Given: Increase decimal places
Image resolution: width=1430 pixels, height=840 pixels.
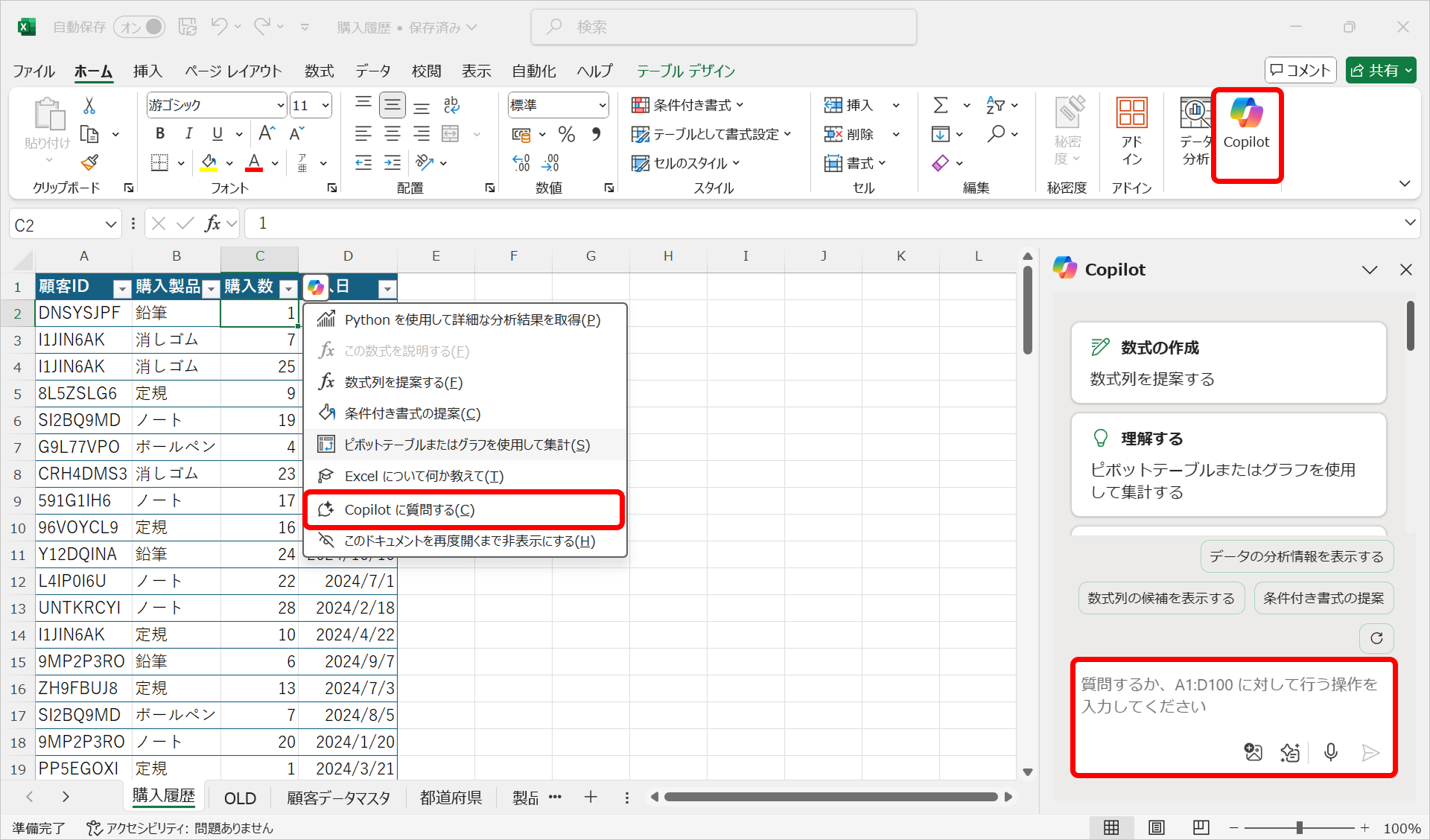Looking at the screenshot, I should point(521,162).
